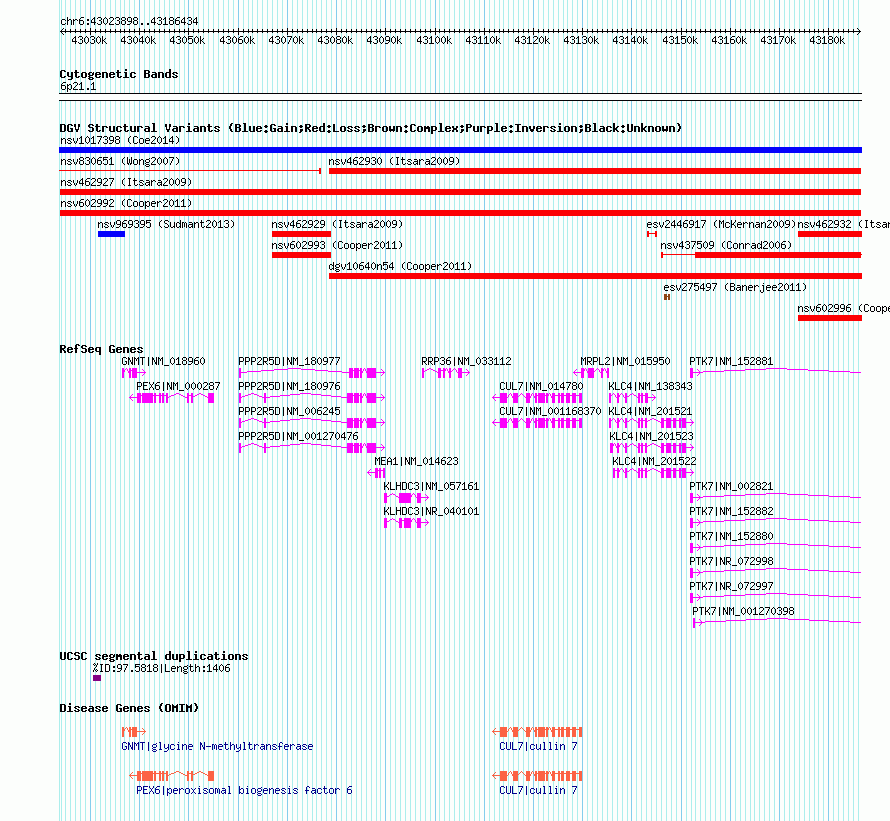Click the PTK7|NM_152881 label
The image size is (890, 821).
coord(731,361)
